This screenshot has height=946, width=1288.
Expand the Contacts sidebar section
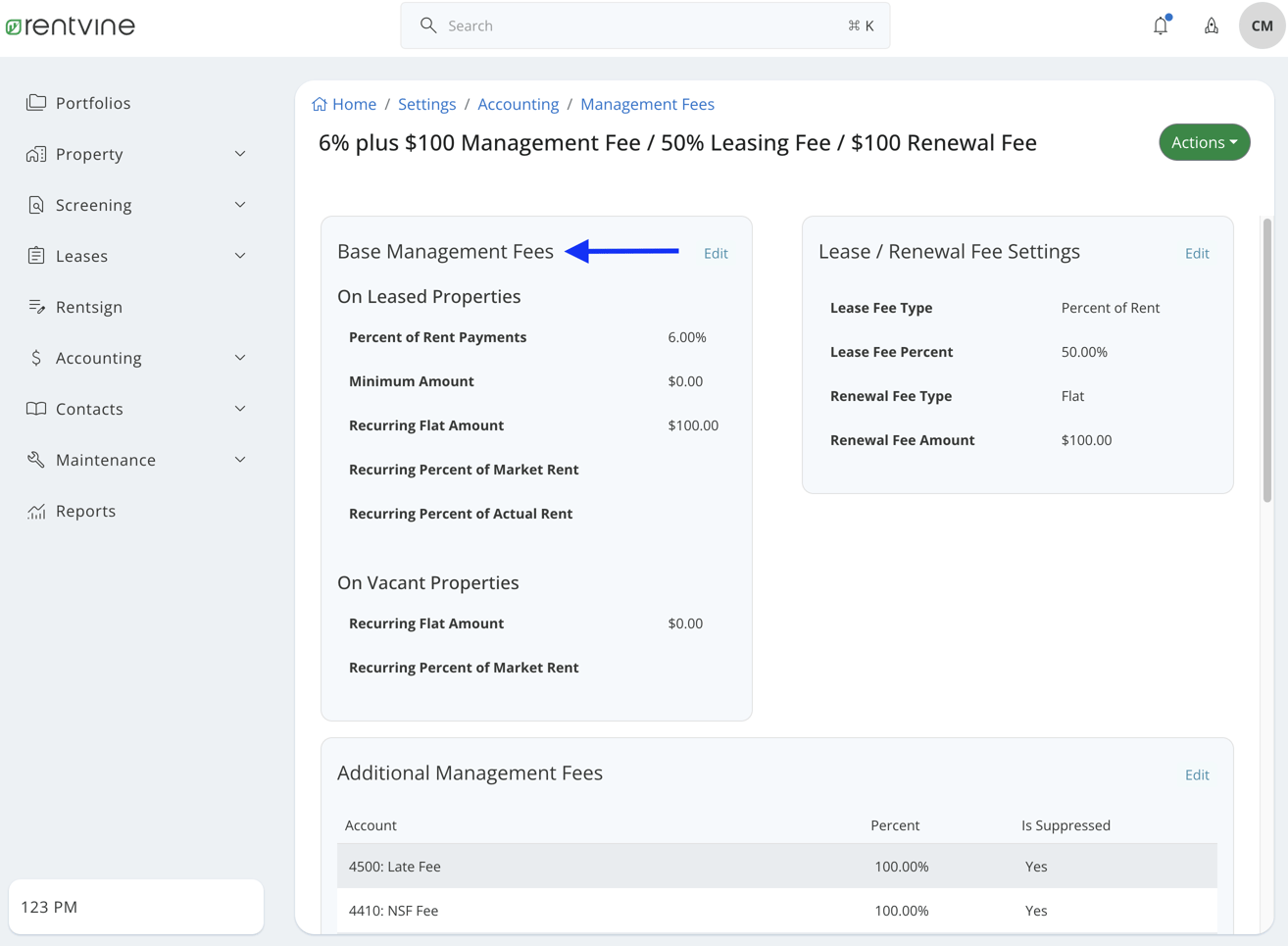click(x=239, y=408)
